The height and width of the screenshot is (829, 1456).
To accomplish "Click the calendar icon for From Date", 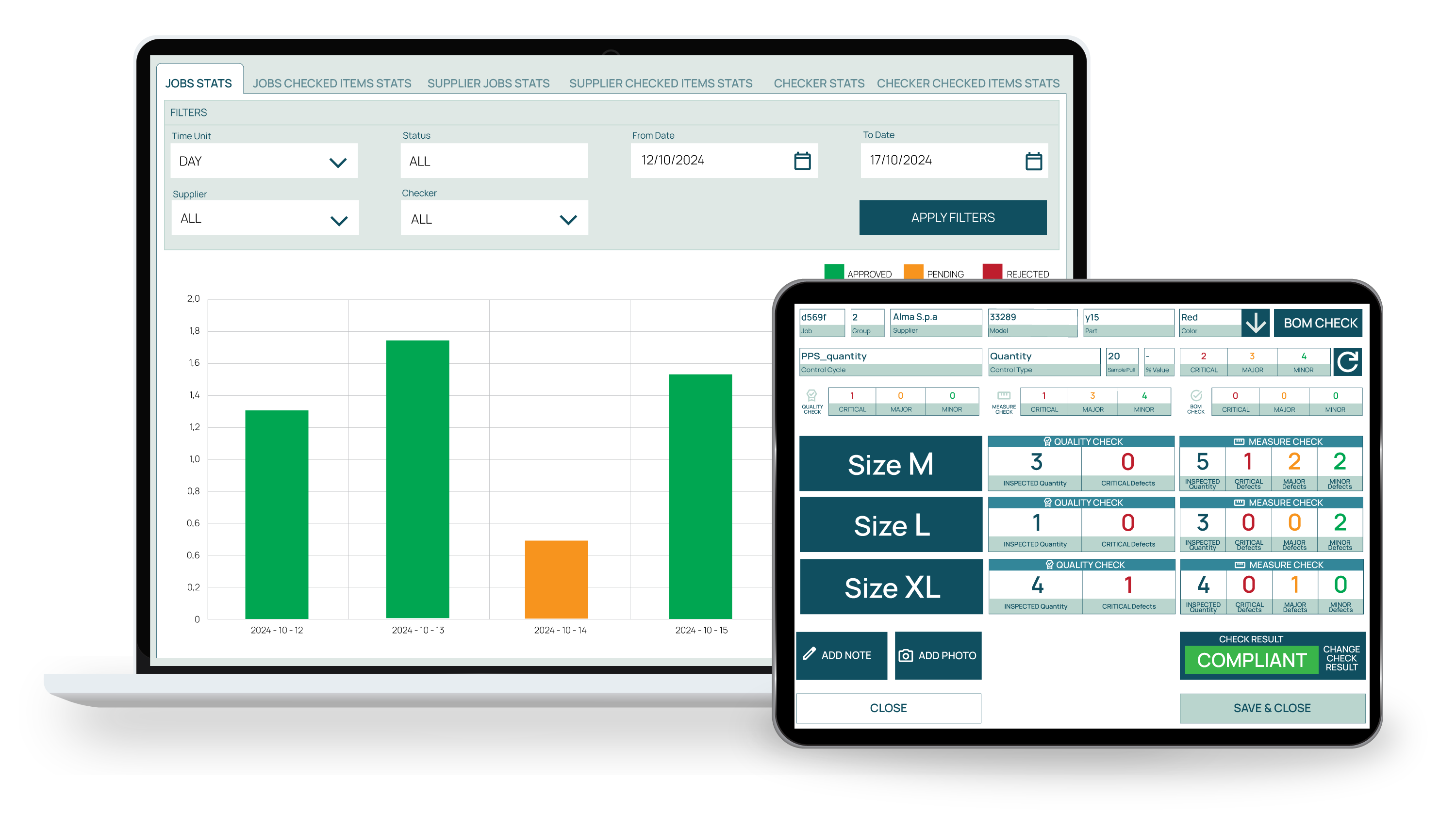I will [x=804, y=161].
